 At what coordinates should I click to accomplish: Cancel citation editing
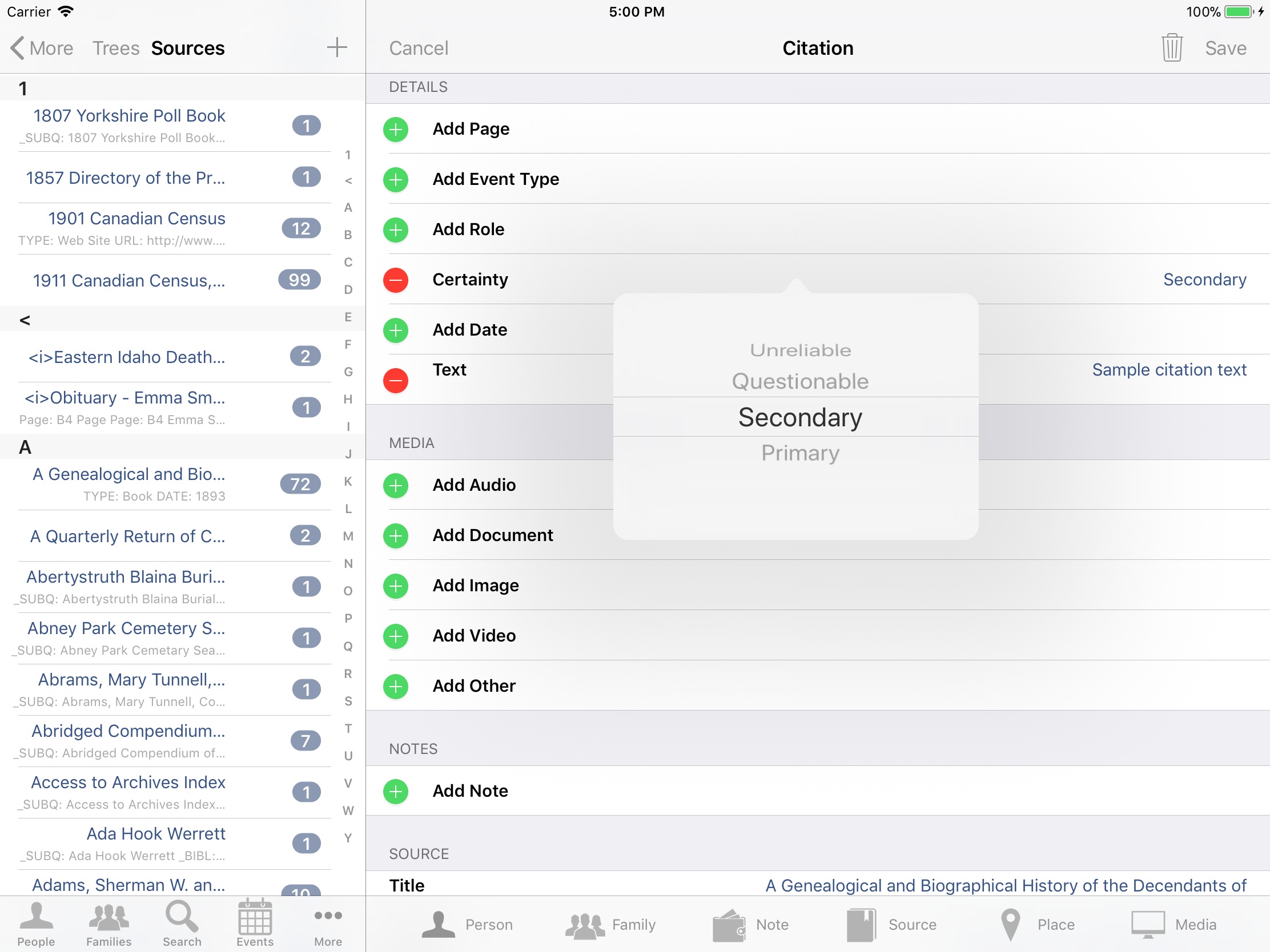tap(419, 48)
